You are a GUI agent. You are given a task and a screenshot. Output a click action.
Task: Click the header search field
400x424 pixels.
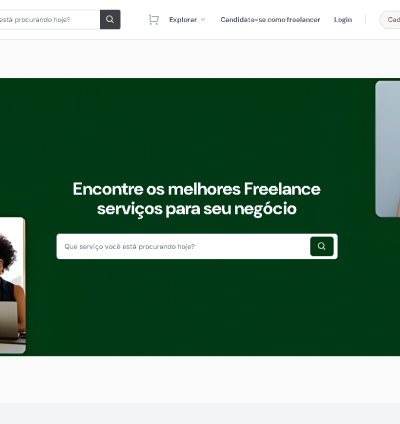pos(49,19)
